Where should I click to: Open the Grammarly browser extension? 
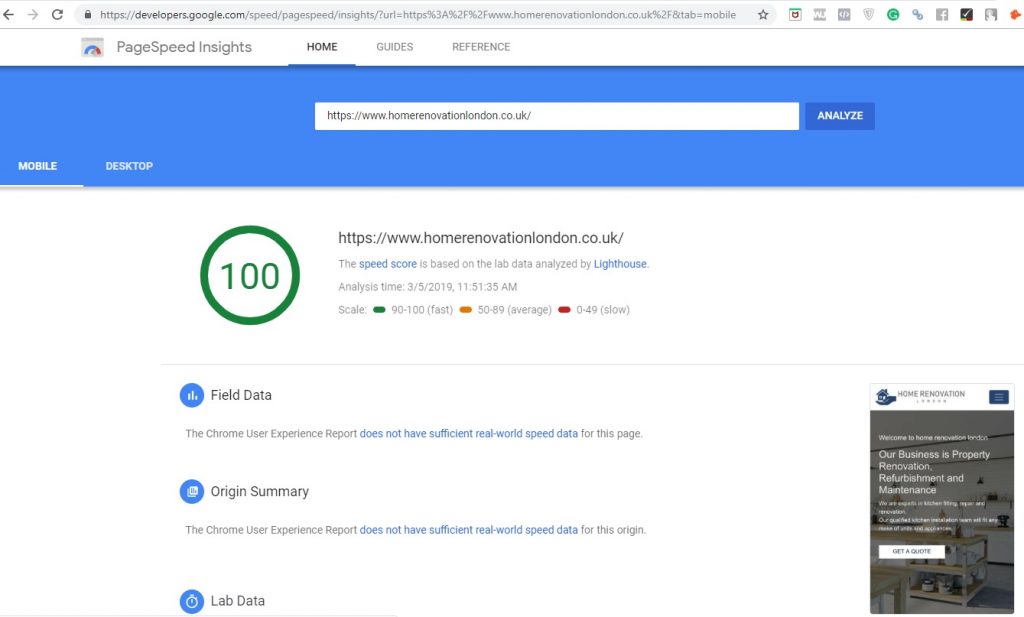click(893, 15)
